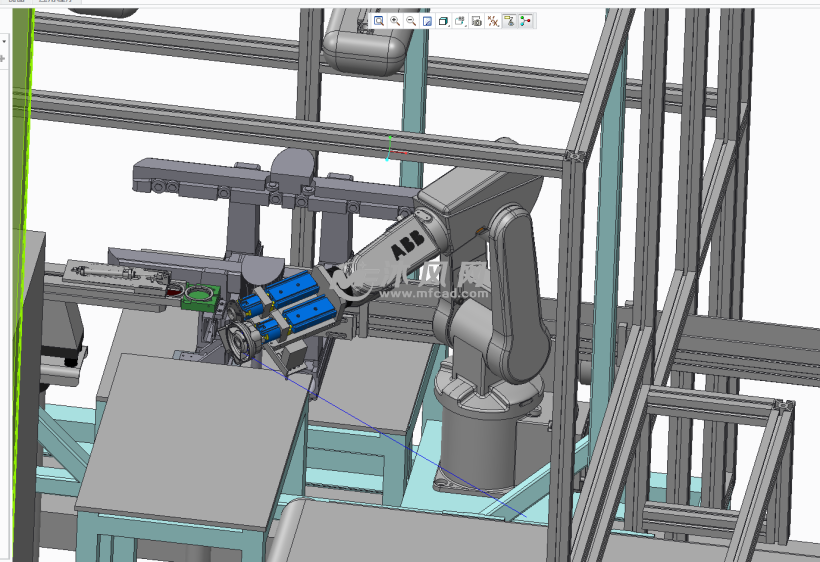Select the Zoom Out tool
Screen dimensions: 820x562
click(411, 20)
